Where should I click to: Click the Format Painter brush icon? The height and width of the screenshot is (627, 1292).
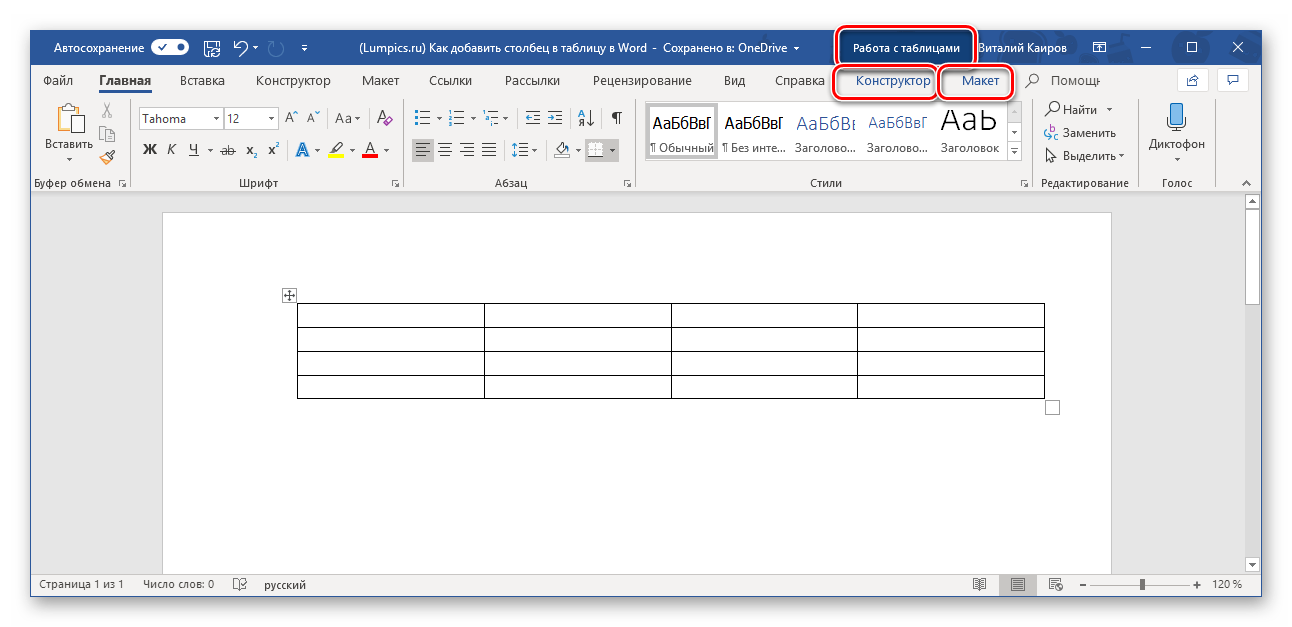(x=107, y=157)
